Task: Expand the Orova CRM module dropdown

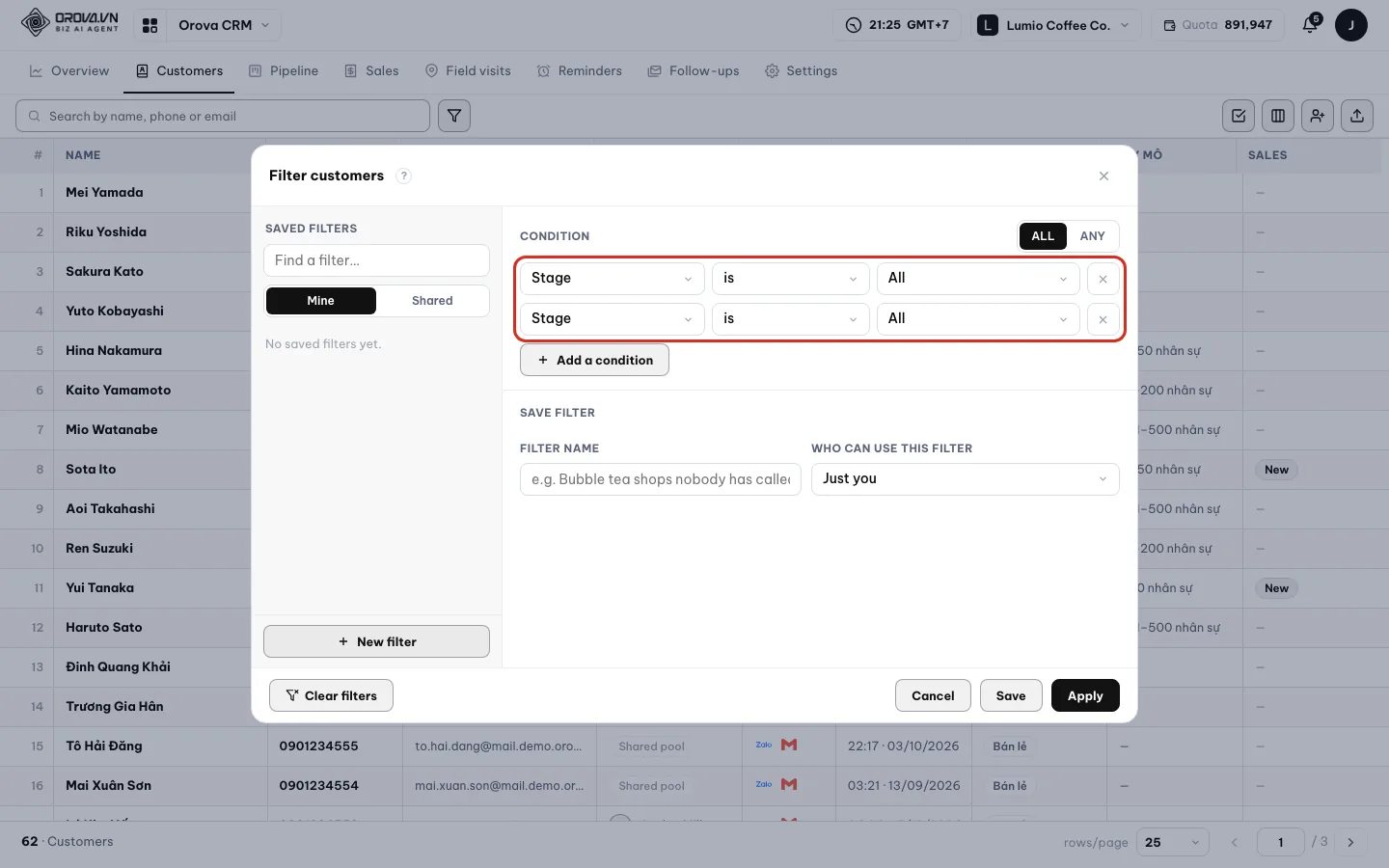Action: (x=224, y=25)
